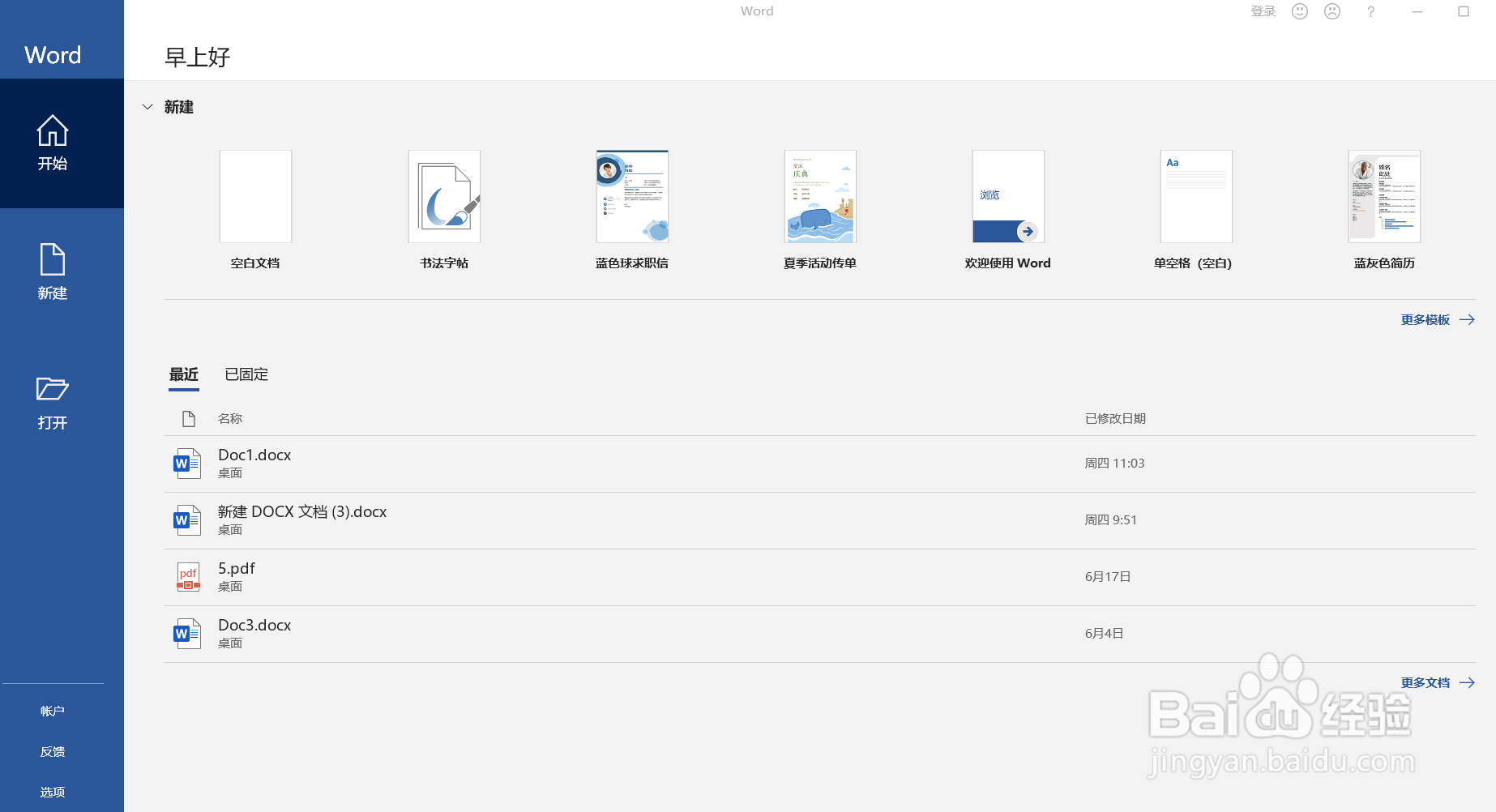Click the 登录 sign-in button
Screen dimensions: 1496x812
[x=1263, y=11]
